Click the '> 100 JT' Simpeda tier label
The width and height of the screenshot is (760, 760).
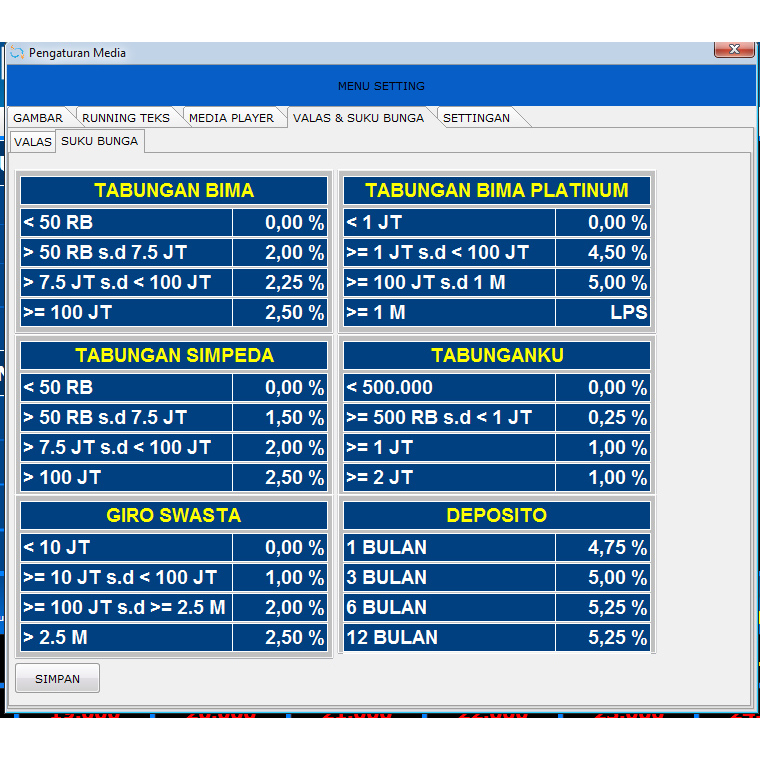126,477
